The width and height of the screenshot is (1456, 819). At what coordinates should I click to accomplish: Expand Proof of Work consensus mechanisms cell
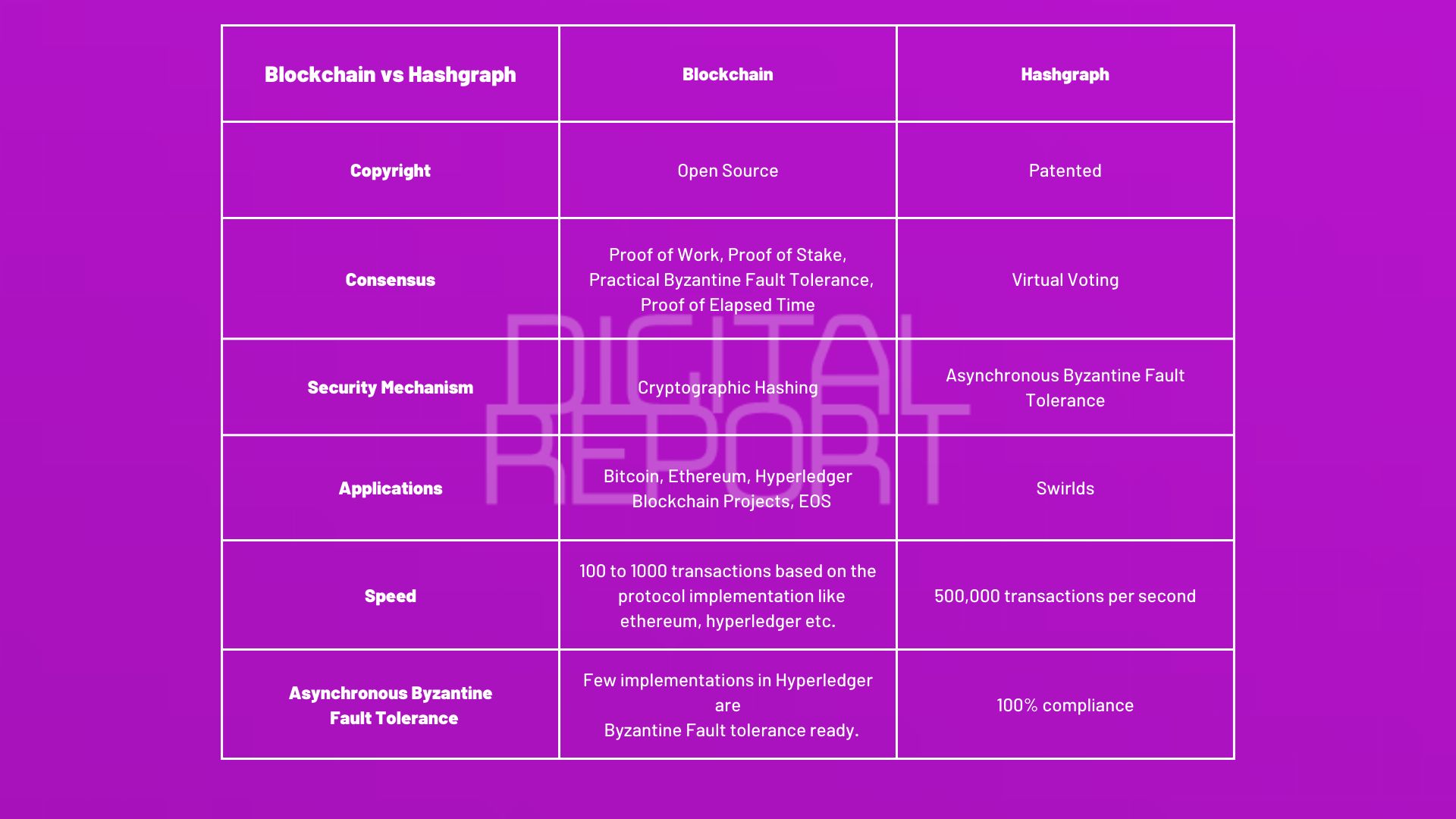pos(727,279)
